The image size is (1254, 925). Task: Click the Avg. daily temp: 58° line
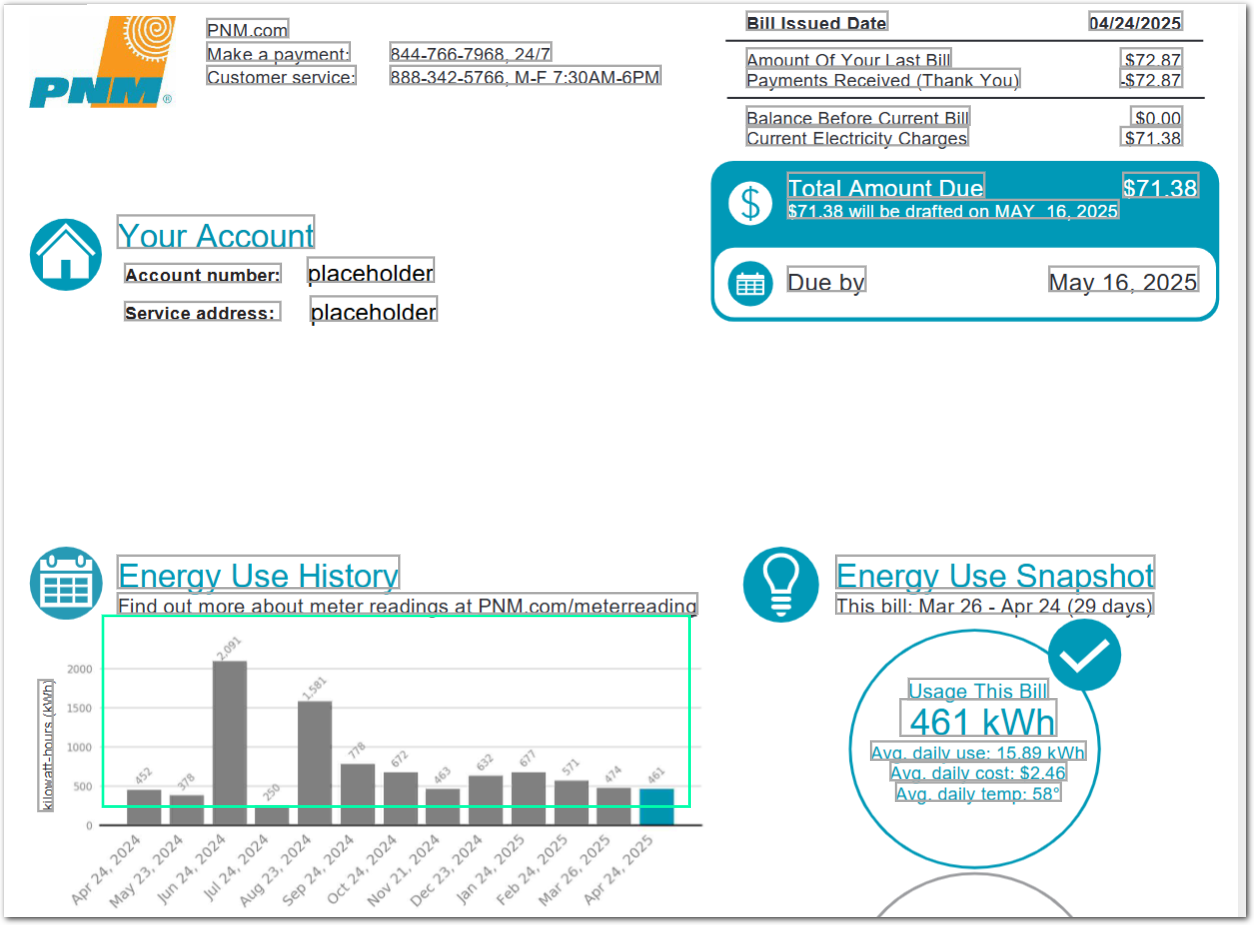978,793
